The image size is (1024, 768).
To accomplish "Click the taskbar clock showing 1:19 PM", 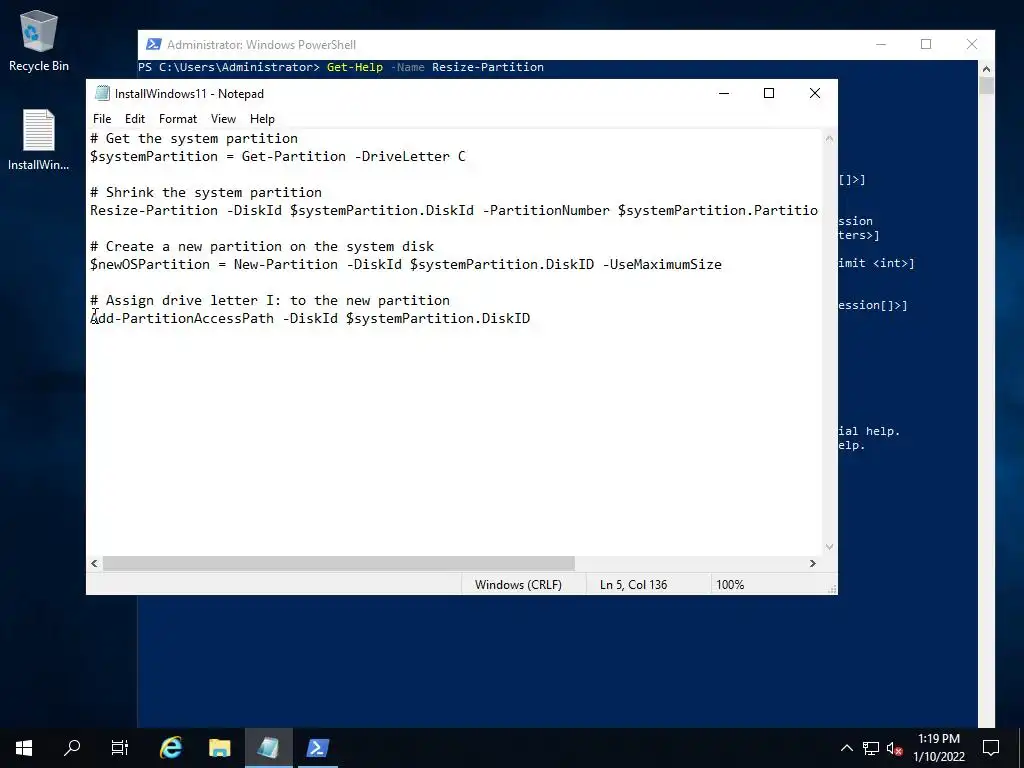I will click(x=939, y=748).
